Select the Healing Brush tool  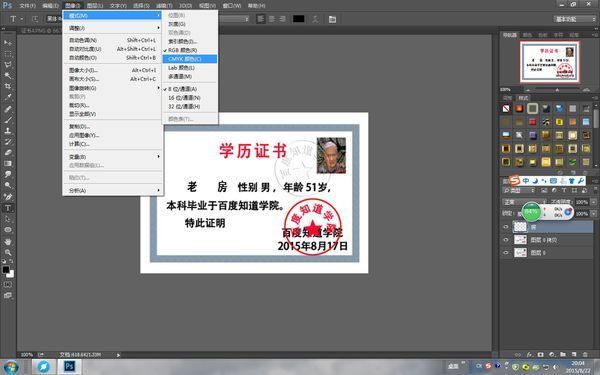tap(8, 109)
